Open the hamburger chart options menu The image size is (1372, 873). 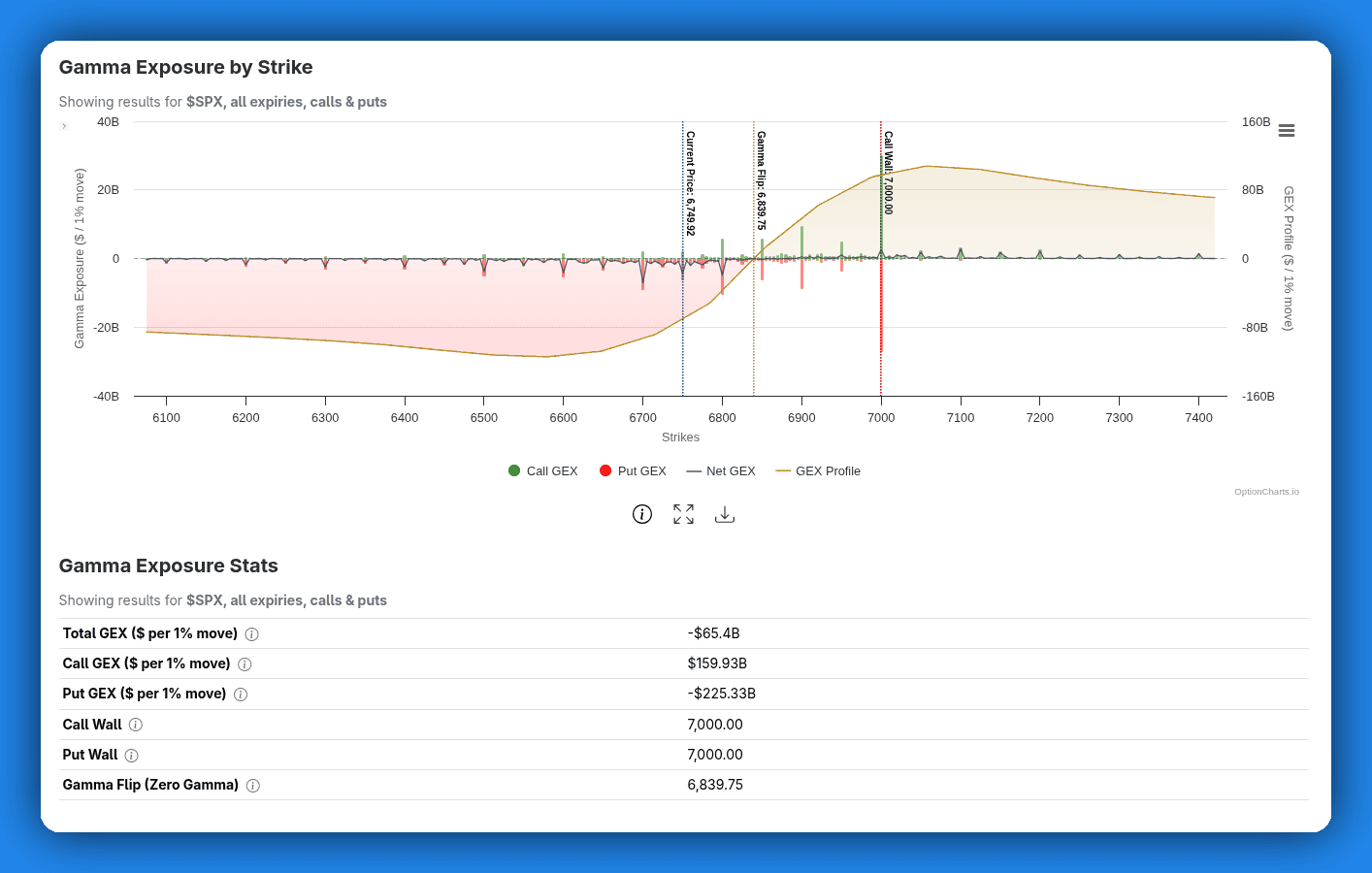click(x=1287, y=130)
